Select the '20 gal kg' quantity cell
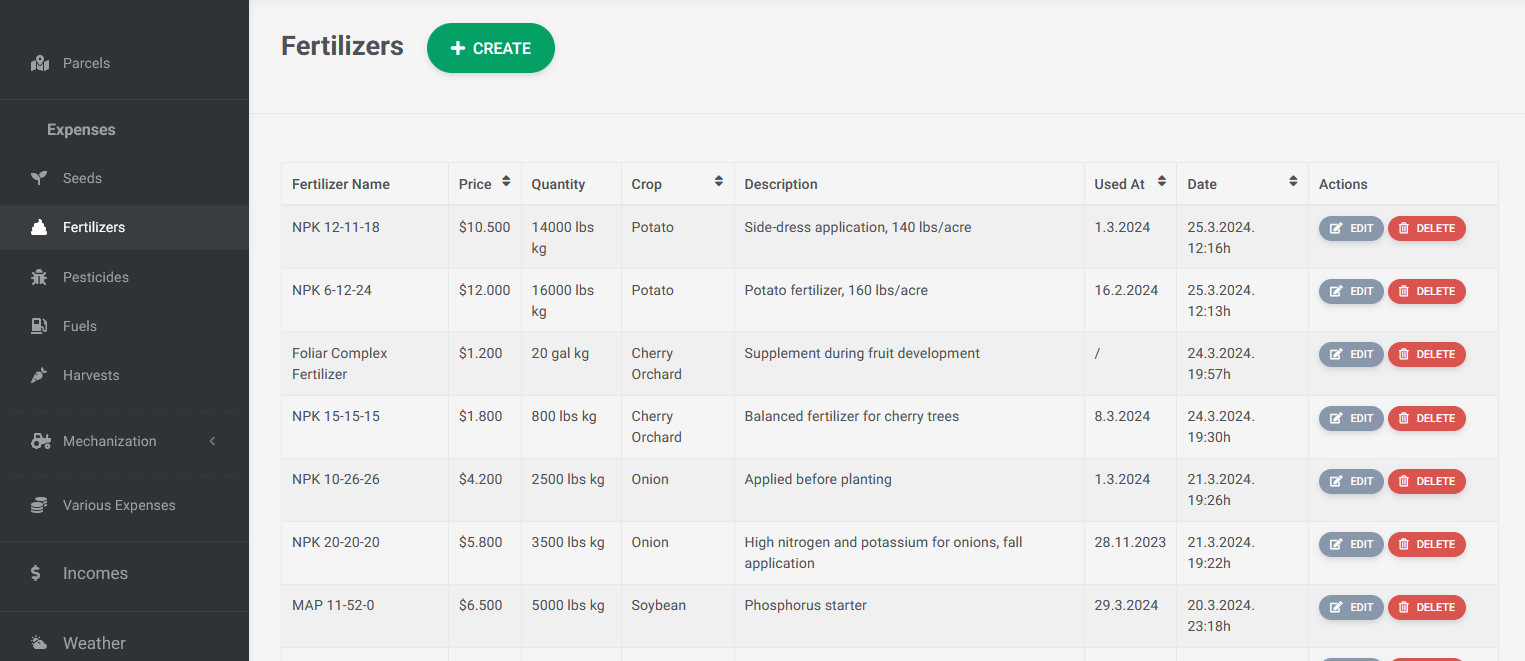Screen dimensions: 1525x661 coord(571,363)
